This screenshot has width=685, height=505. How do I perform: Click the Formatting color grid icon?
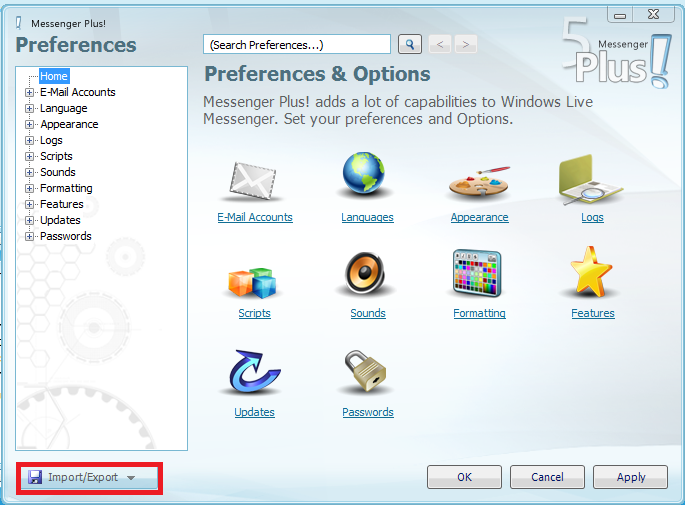(x=479, y=275)
